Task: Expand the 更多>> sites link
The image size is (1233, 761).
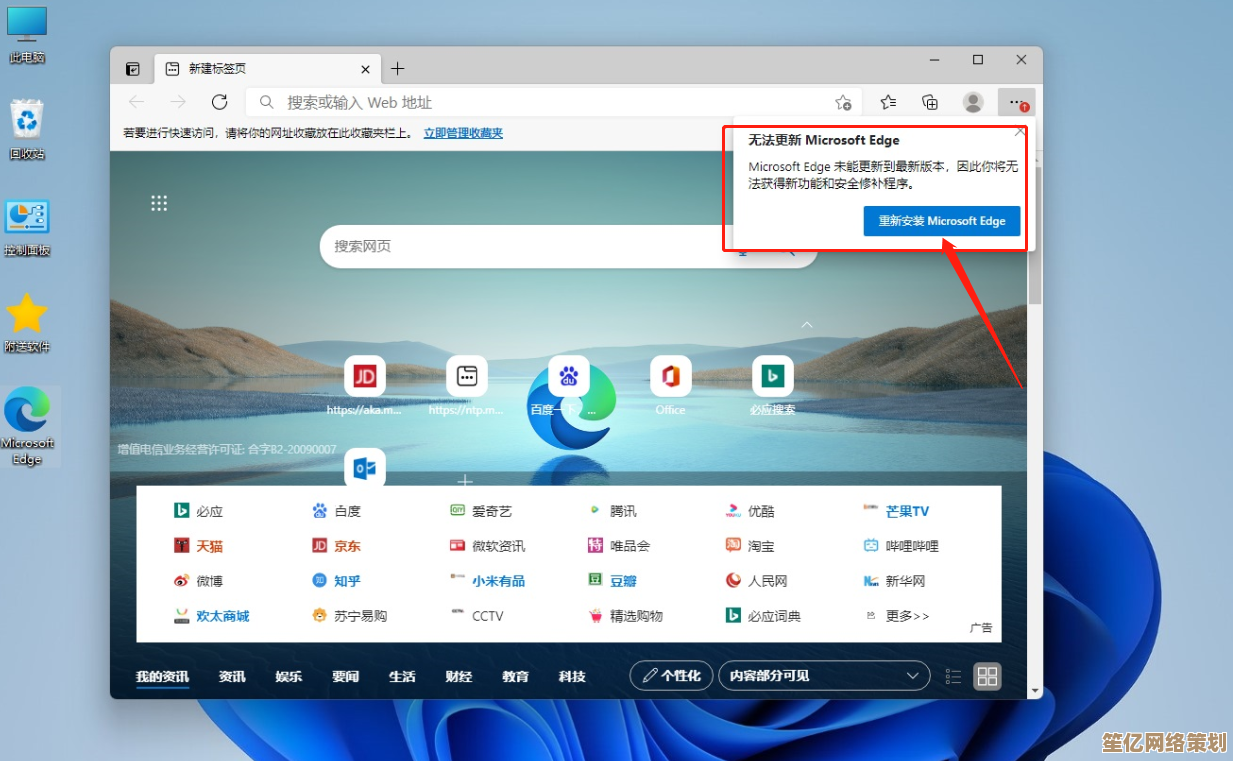Action: click(897, 616)
